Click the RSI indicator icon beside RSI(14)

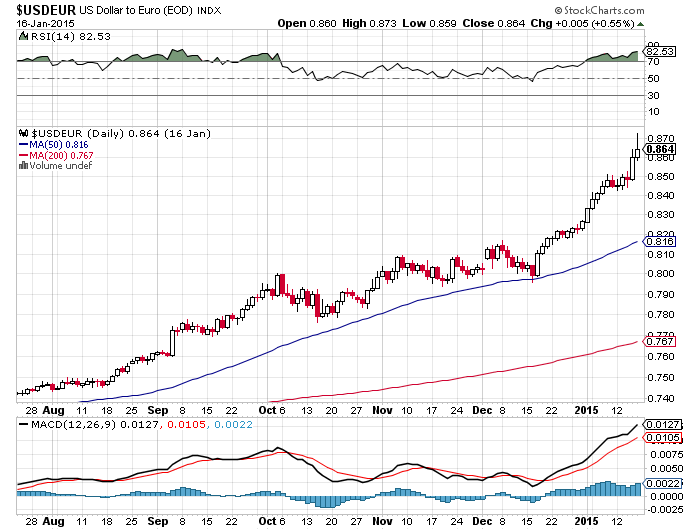coord(24,37)
